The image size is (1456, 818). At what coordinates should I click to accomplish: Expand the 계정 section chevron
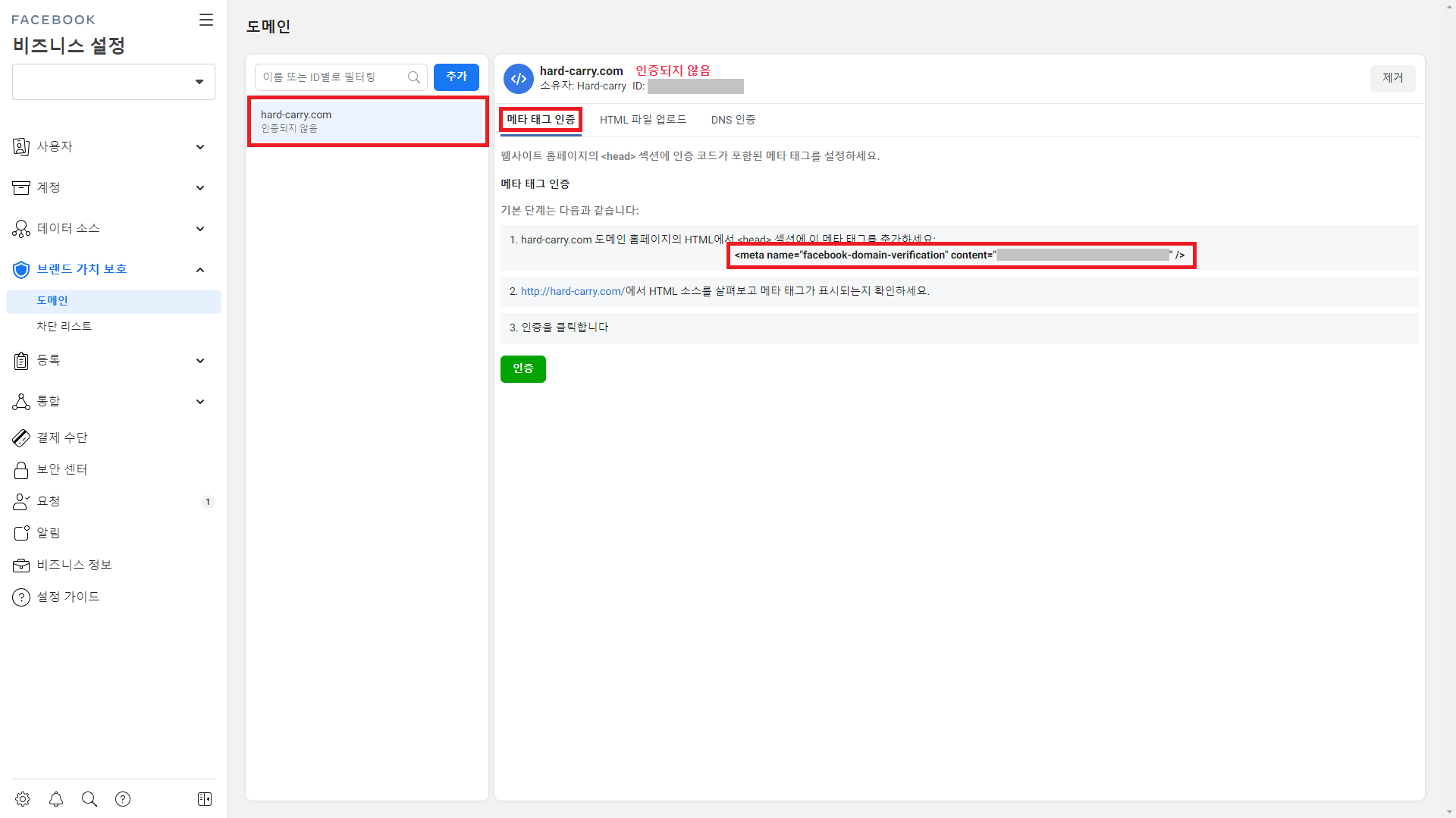tap(200, 188)
